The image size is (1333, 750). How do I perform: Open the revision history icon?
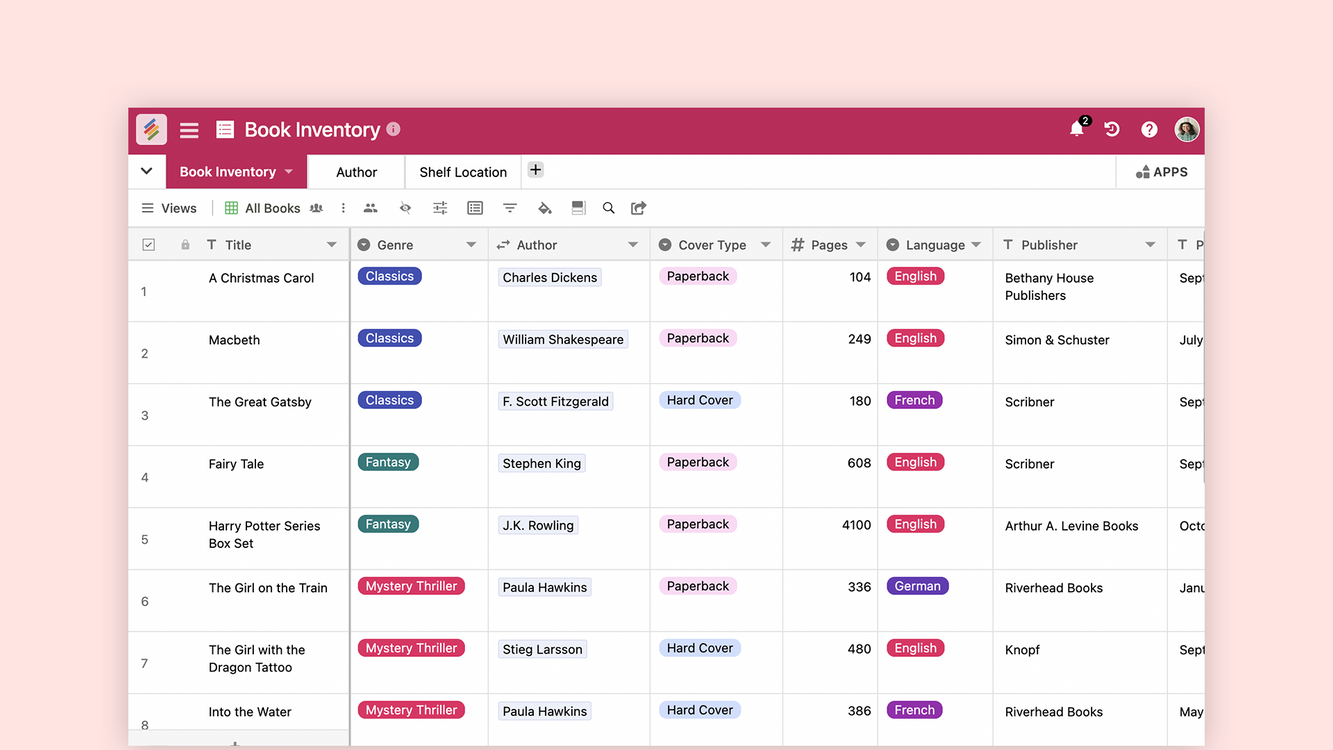(1112, 129)
